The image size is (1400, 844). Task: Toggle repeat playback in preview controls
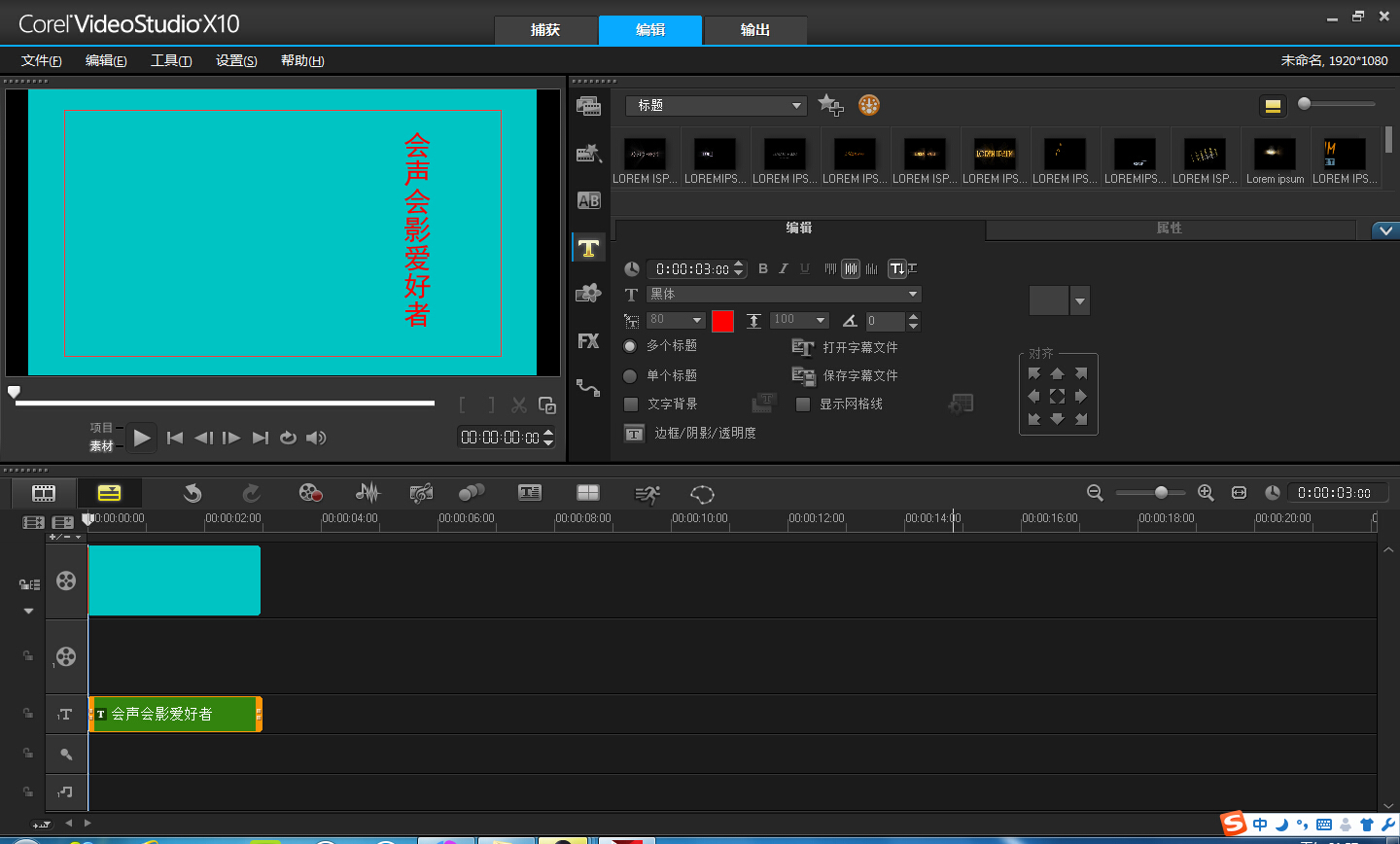tap(288, 438)
